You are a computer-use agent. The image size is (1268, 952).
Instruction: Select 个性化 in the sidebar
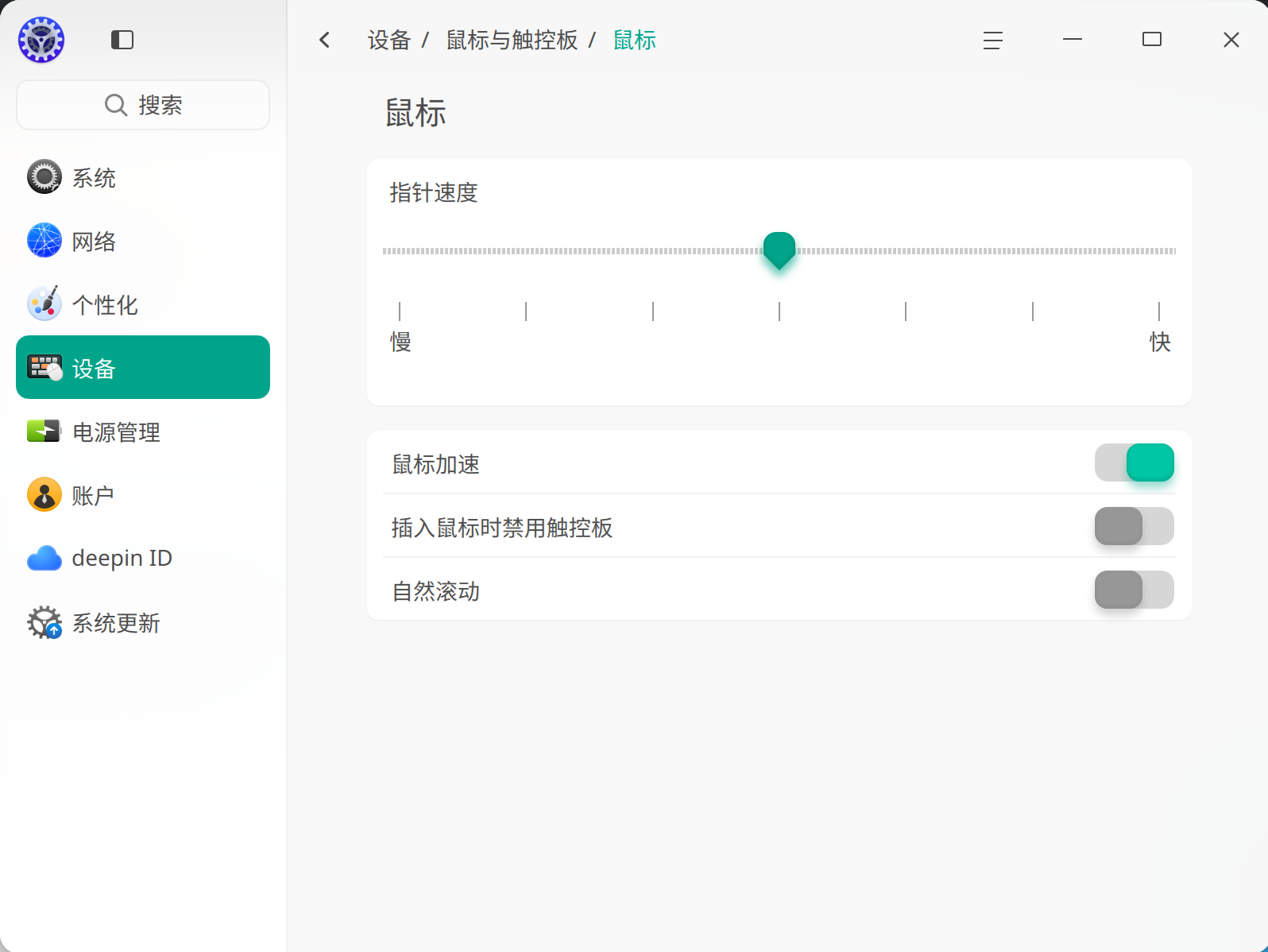[x=143, y=304]
